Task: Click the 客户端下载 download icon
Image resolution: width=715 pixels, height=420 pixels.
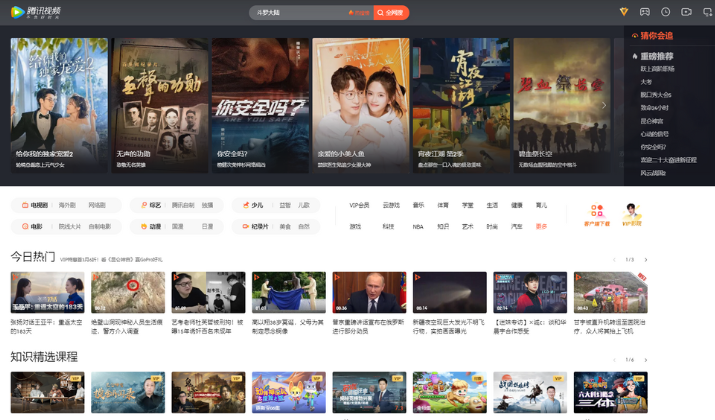Action: click(x=597, y=214)
